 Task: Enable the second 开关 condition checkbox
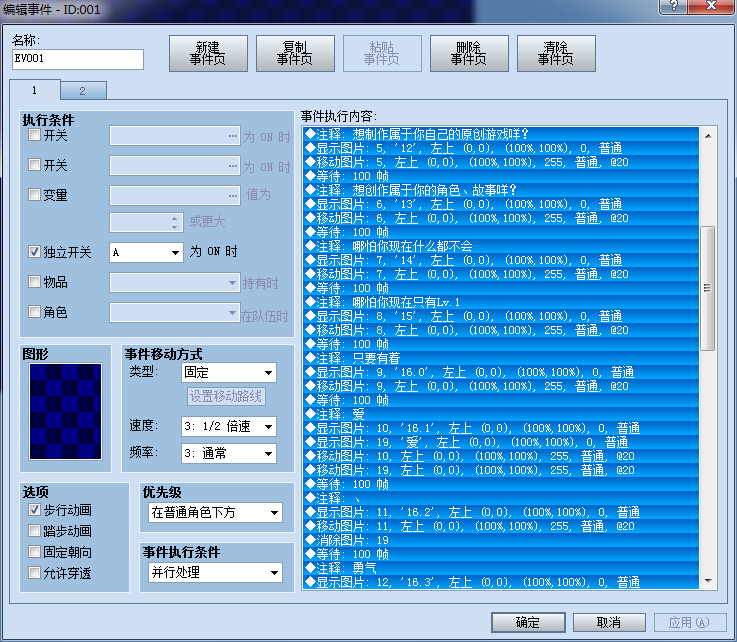(34, 165)
